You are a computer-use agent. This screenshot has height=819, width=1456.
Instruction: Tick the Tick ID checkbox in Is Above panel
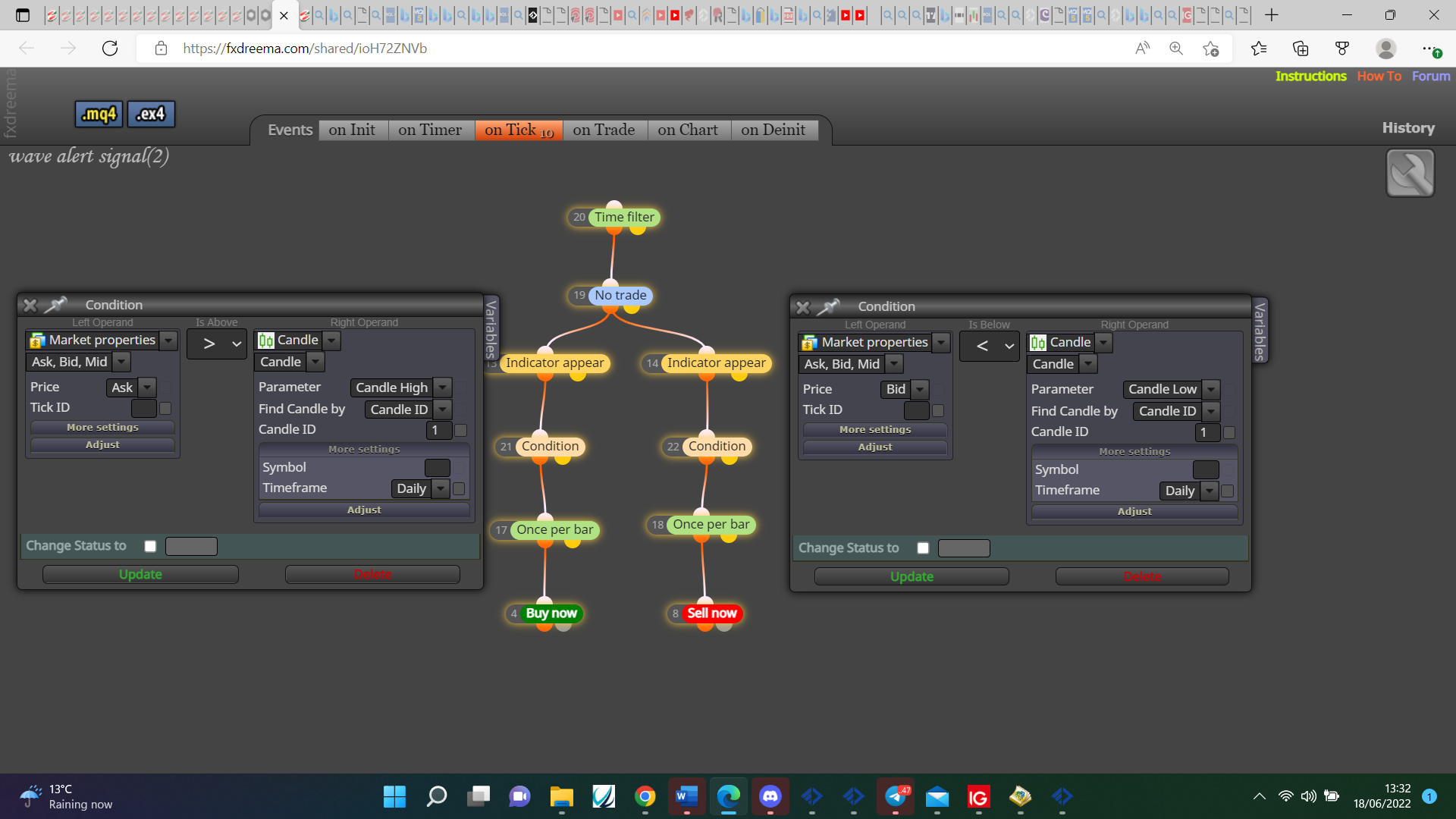[165, 408]
